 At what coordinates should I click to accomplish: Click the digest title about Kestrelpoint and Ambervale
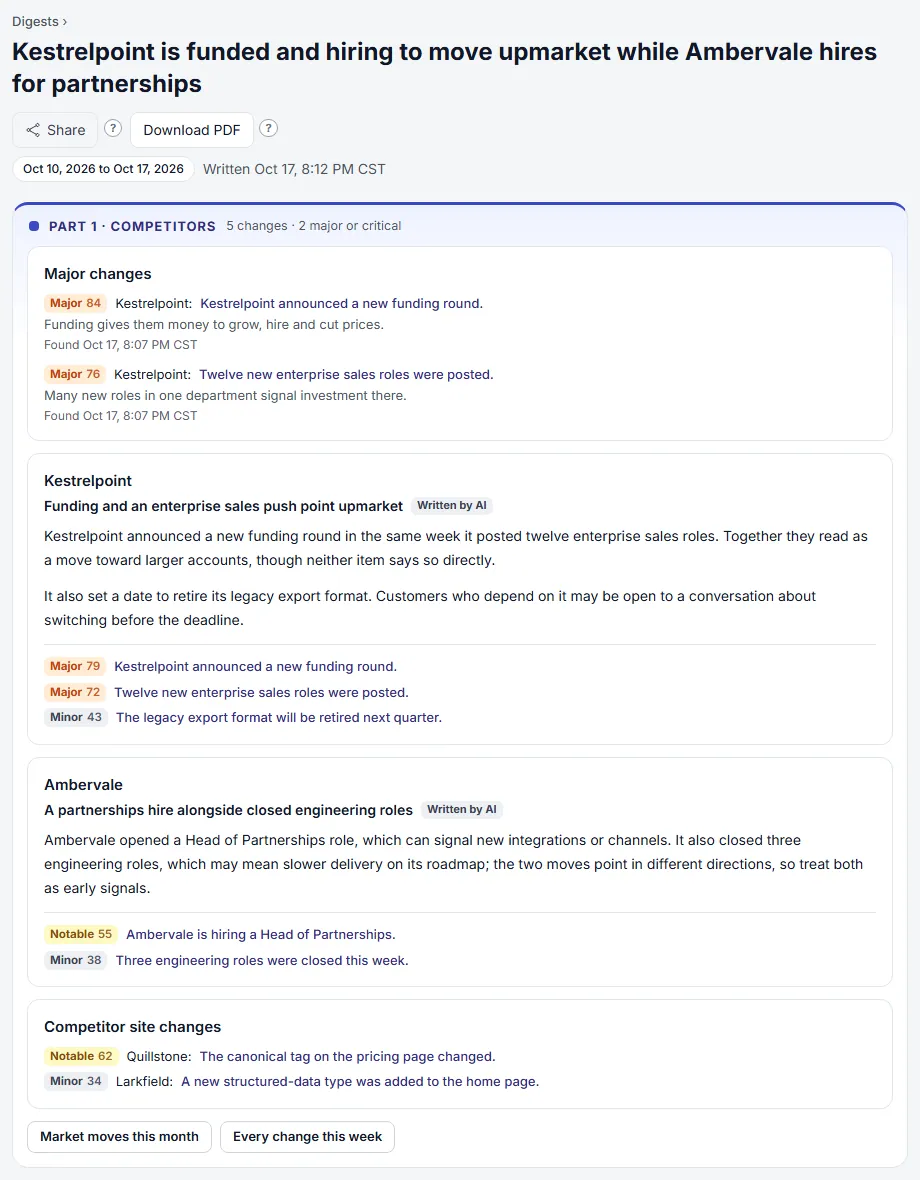tap(445, 67)
